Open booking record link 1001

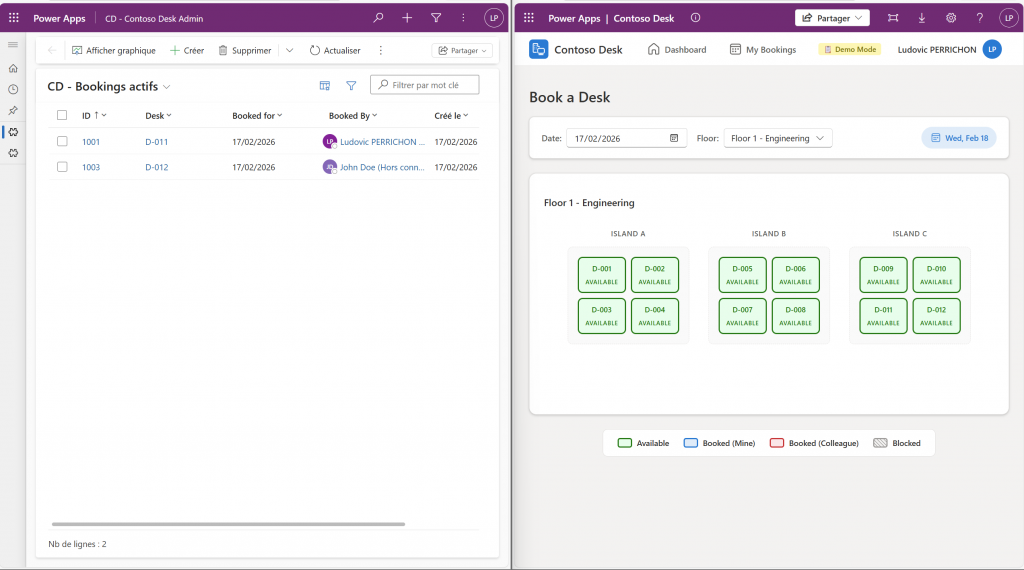coord(91,142)
